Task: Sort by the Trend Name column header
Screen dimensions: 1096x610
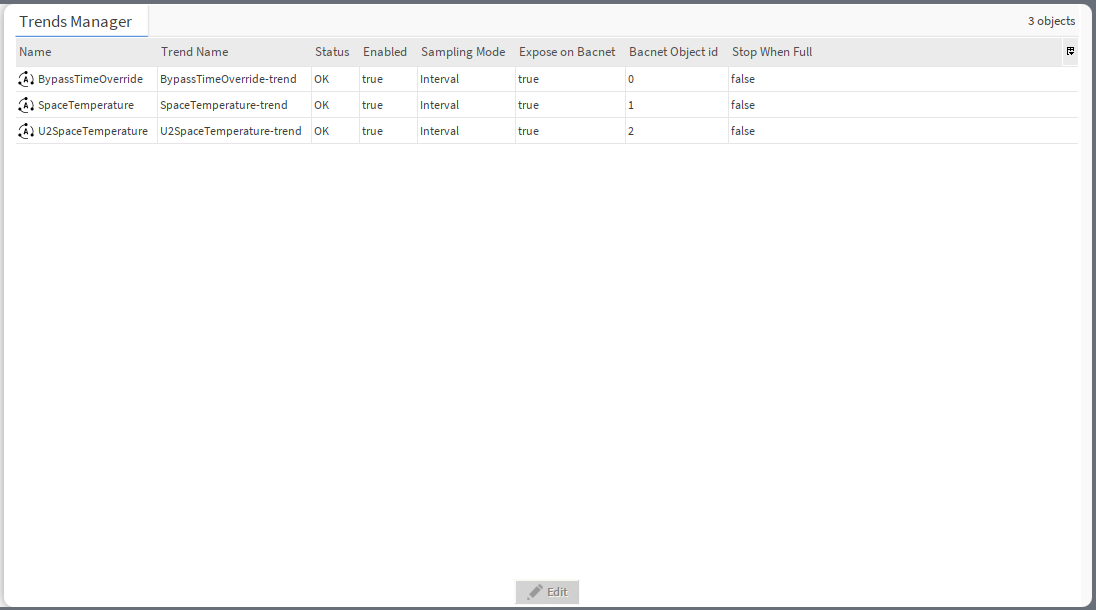Action: pyautogui.click(x=195, y=52)
